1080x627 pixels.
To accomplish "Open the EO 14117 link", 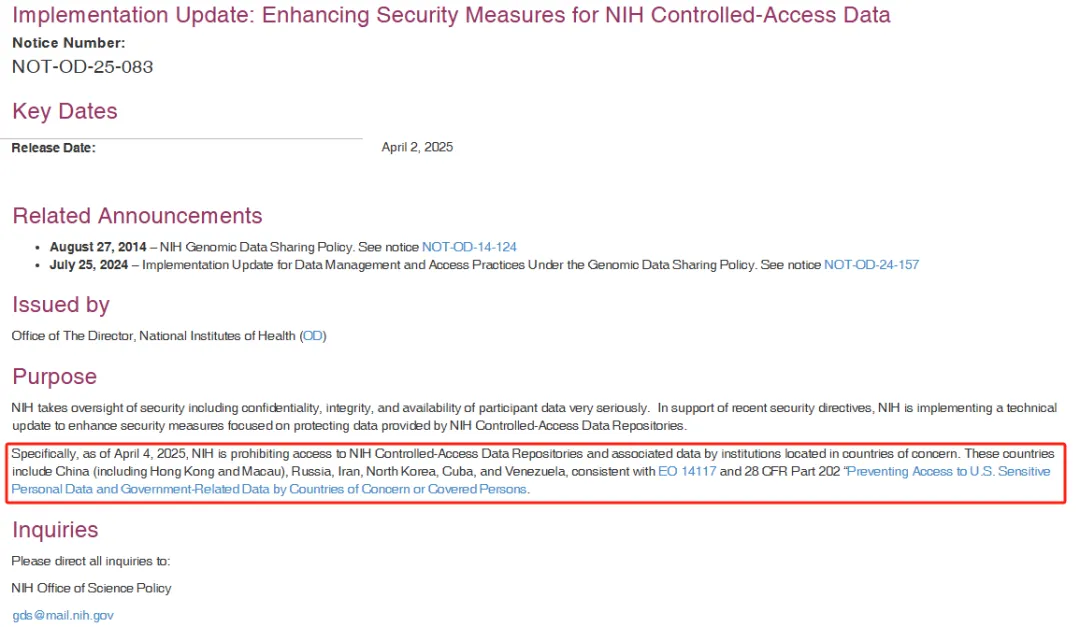I will pyautogui.click(x=687, y=471).
